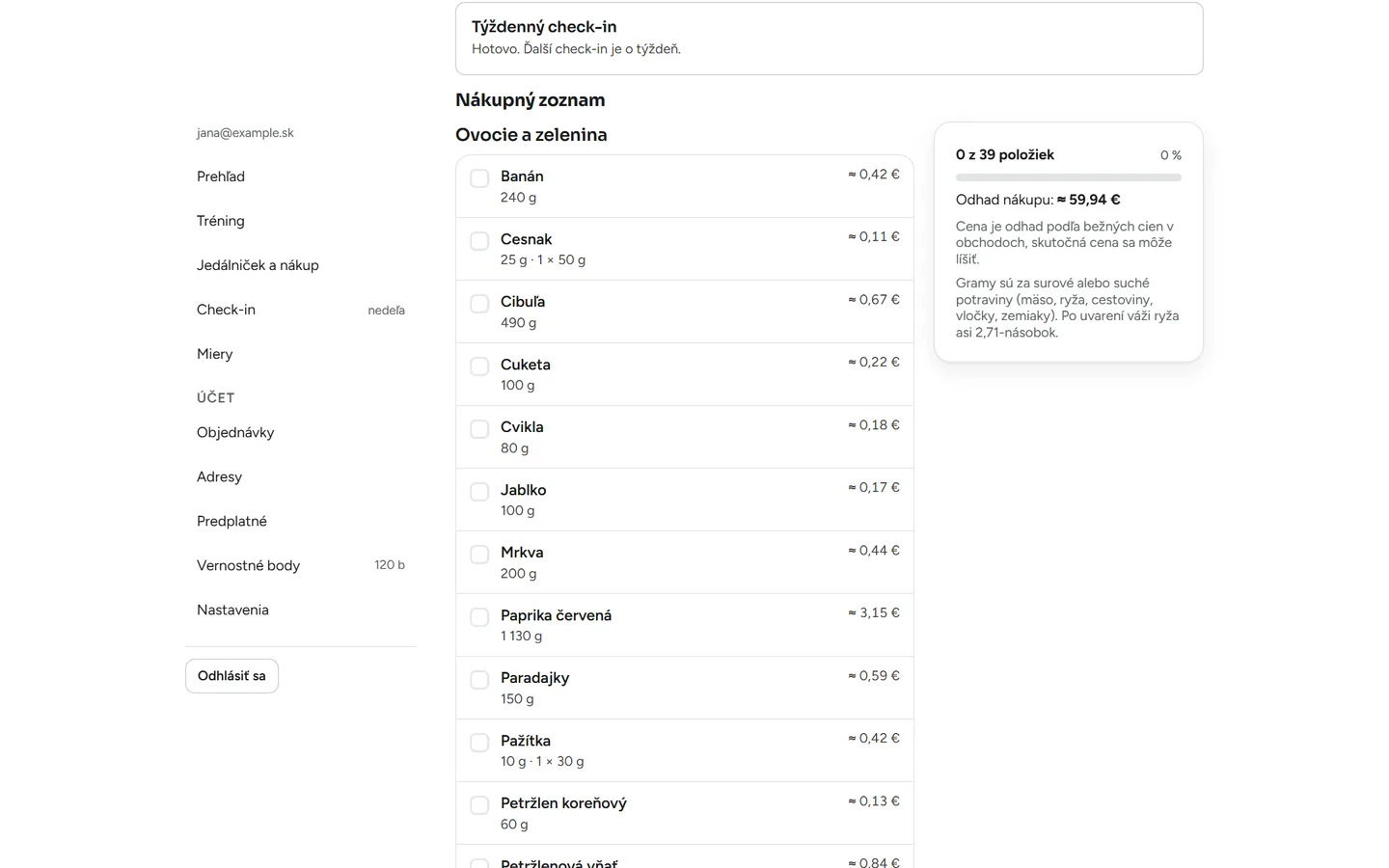
Task: Click the shopping progress bar
Action: point(1069,177)
